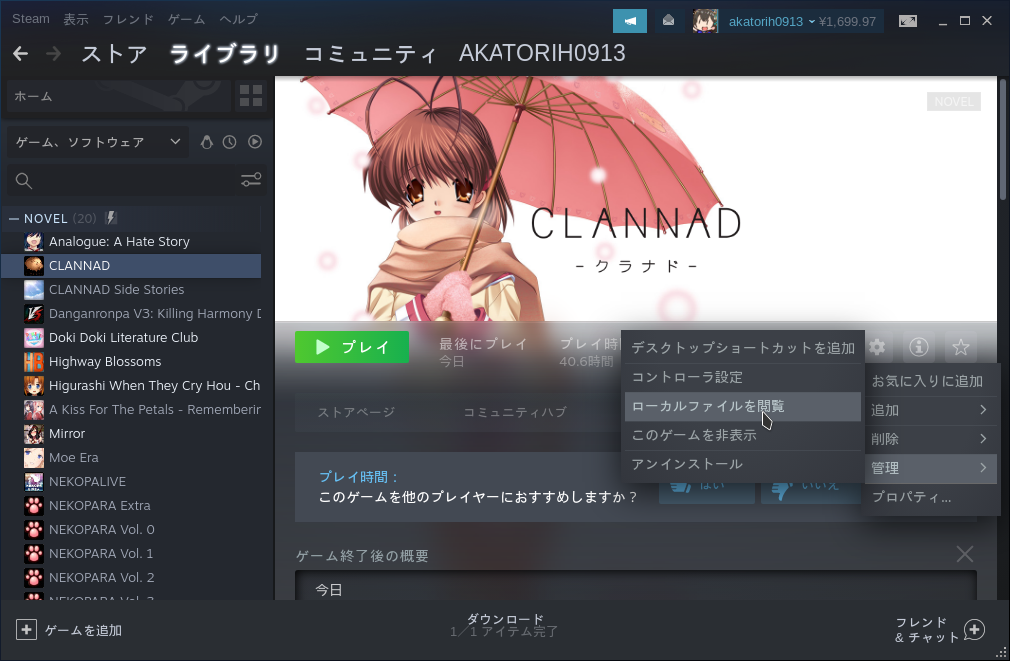Open the コミュニティハブ link
This screenshot has width=1010, height=661.
[515, 412]
